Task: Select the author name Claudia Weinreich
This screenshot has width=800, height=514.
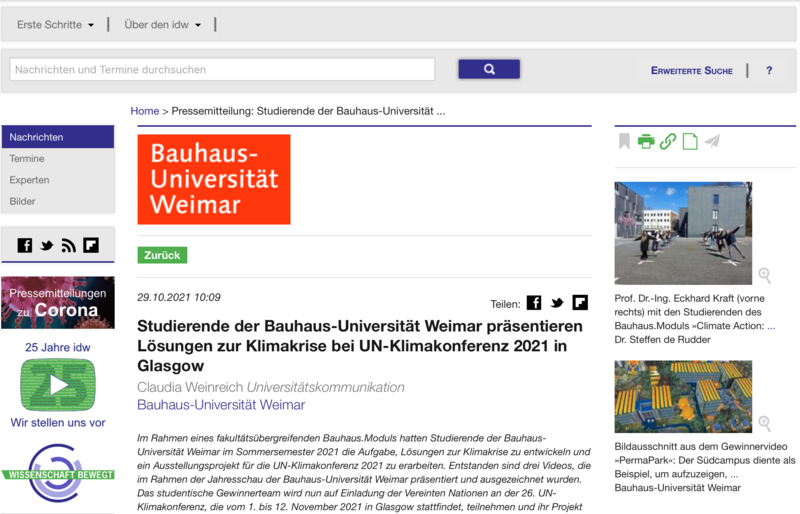Action: (190, 387)
